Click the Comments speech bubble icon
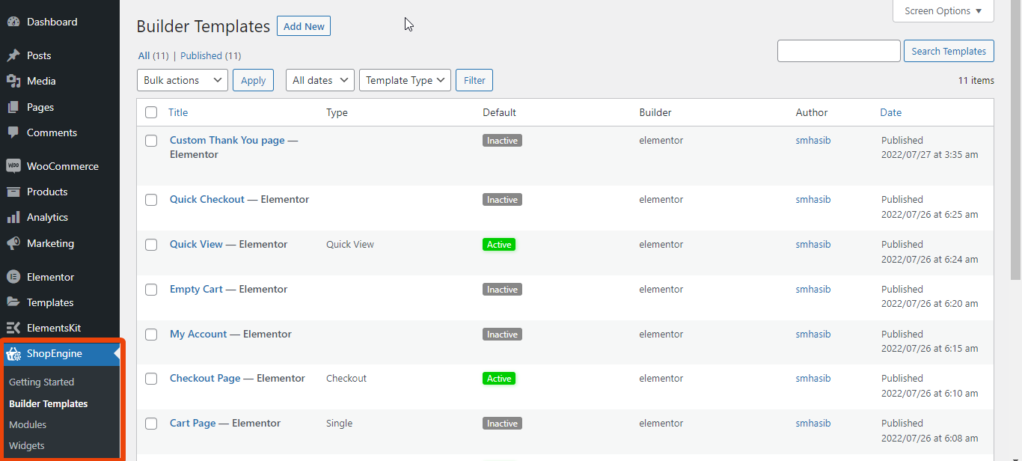Screen dimensions: 1022x461 (13, 132)
